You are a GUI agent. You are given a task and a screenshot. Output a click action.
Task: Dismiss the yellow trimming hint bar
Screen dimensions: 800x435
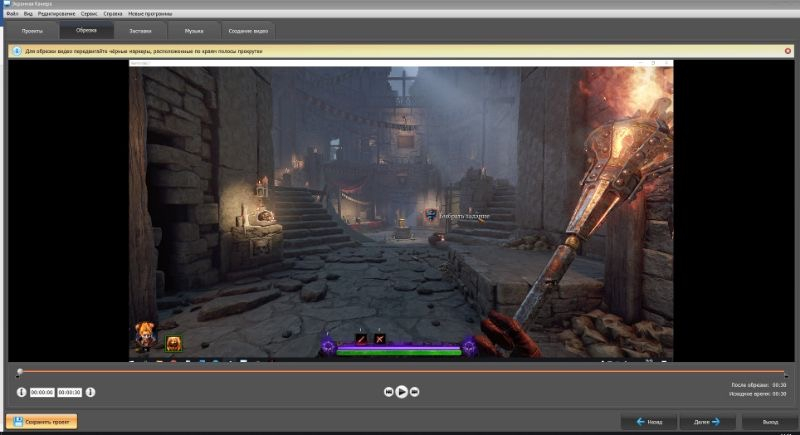click(x=788, y=51)
